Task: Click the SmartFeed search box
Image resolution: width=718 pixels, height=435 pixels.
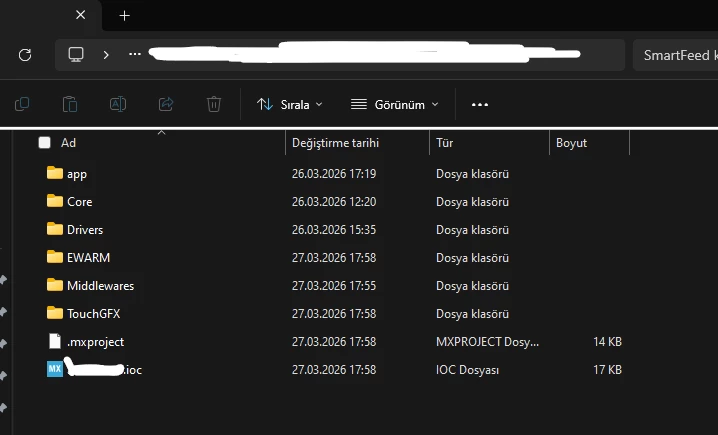Action: click(x=675, y=55)
